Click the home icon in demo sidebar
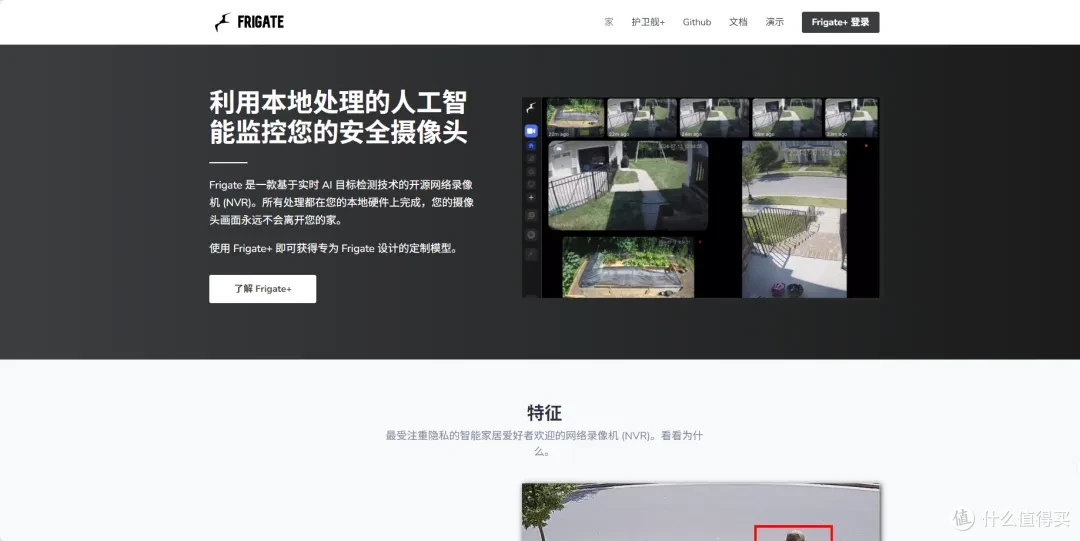The width and height of the screenshot is (1080, 541). pyautogui.click(x=531, y=145)
